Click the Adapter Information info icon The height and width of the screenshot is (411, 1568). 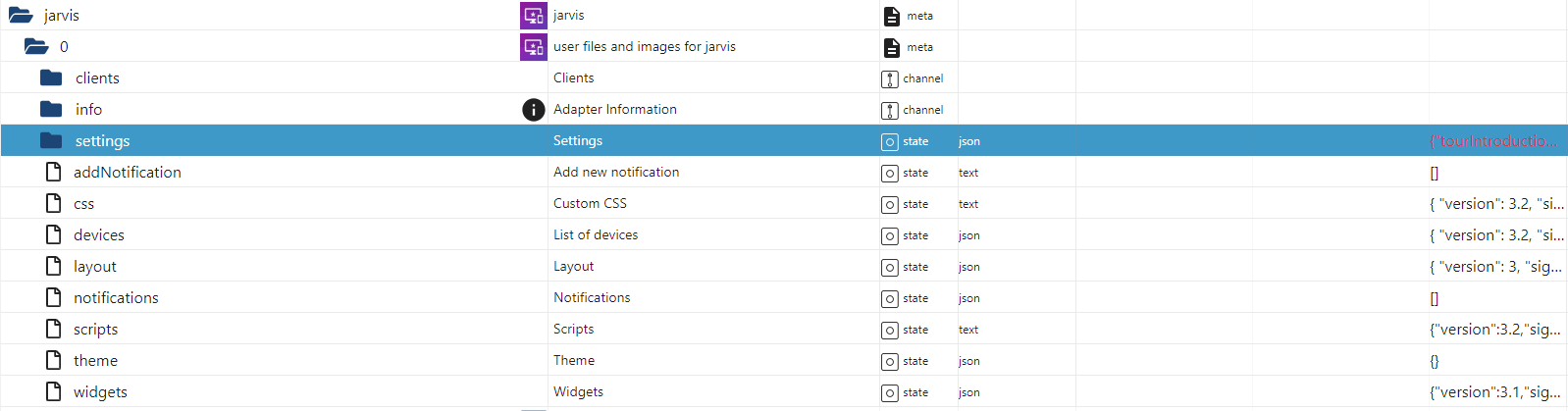click(x=533, y=110)
